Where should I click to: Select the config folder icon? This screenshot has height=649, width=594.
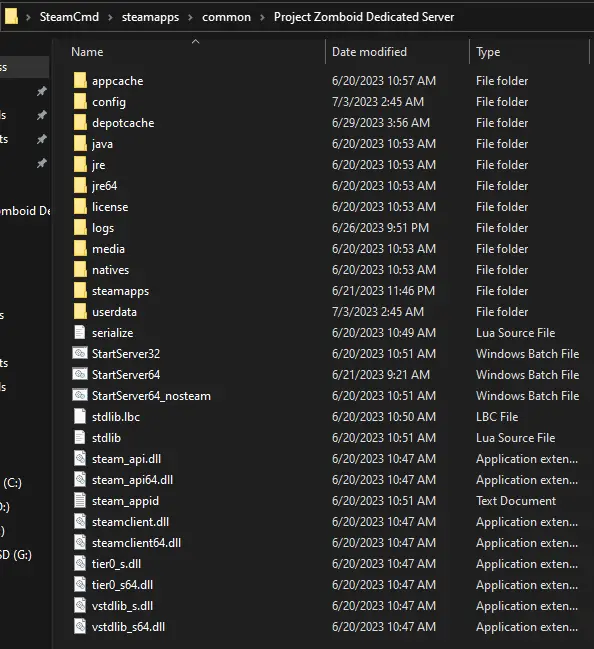(x=80, y=102)
